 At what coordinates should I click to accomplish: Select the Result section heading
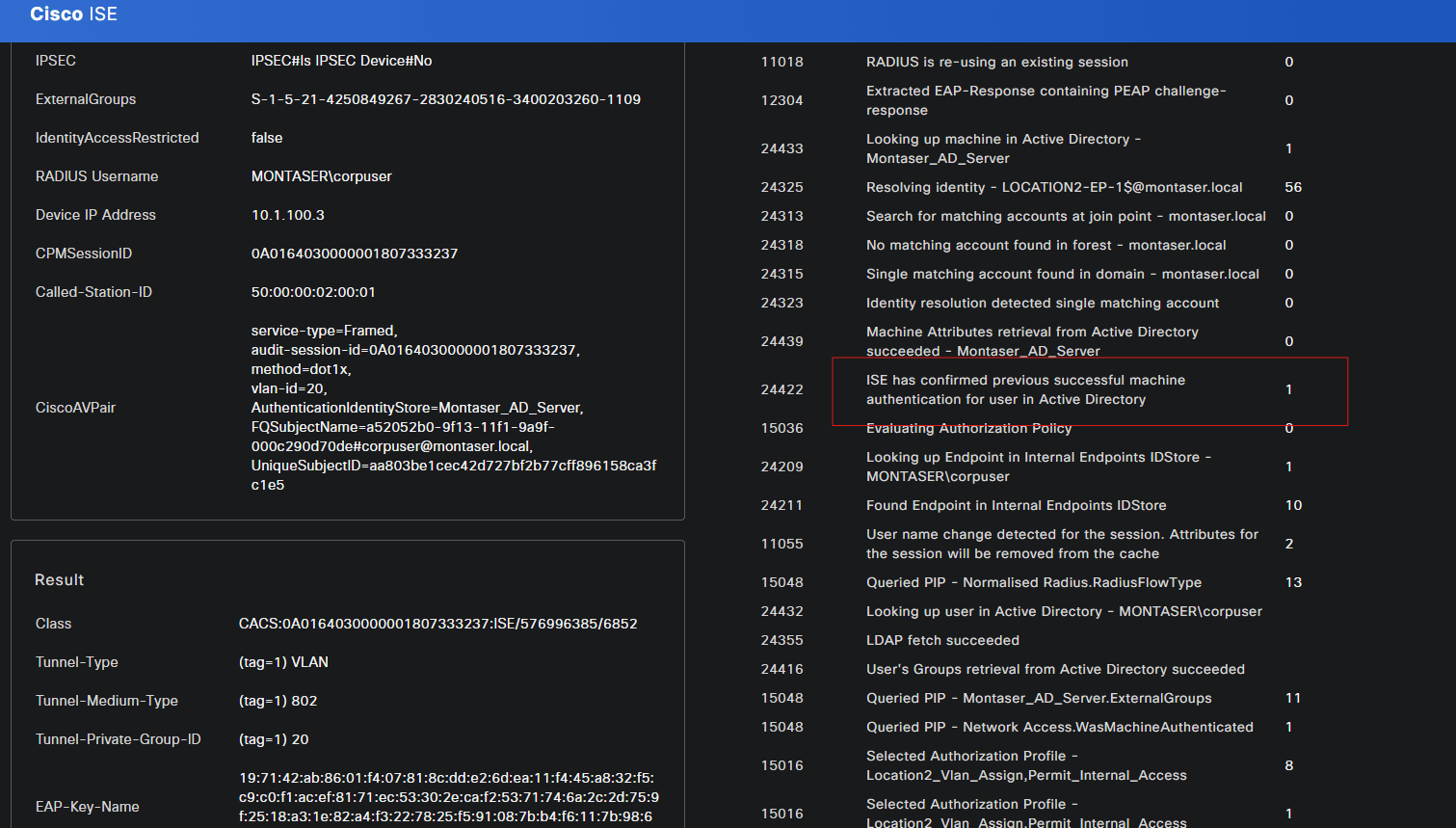(59, 580)
